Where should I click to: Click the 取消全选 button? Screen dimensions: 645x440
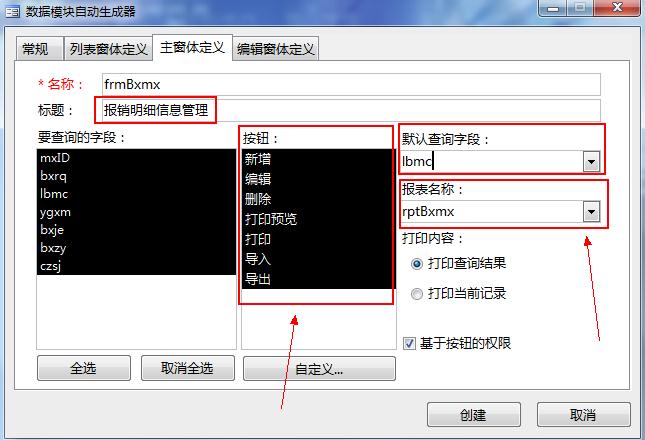click(188, 368)
